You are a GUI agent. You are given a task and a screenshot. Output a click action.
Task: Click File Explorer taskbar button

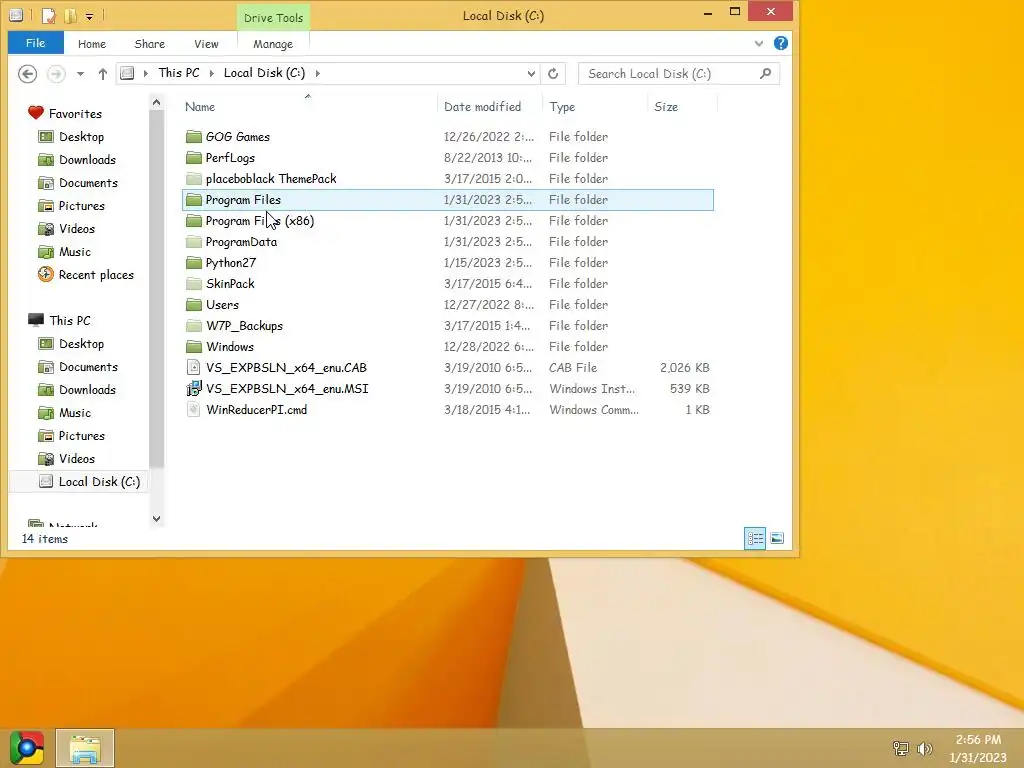coord(85,748)
